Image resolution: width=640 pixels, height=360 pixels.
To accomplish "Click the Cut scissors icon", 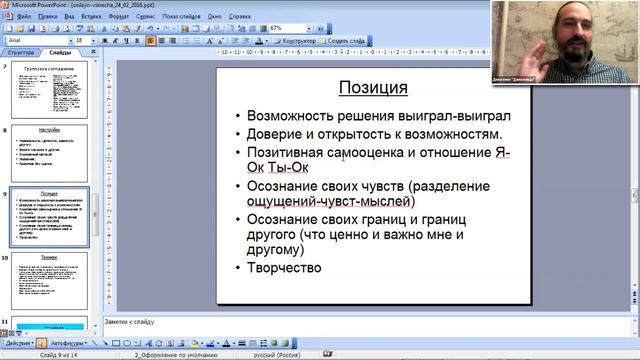I will coord(104,29).
